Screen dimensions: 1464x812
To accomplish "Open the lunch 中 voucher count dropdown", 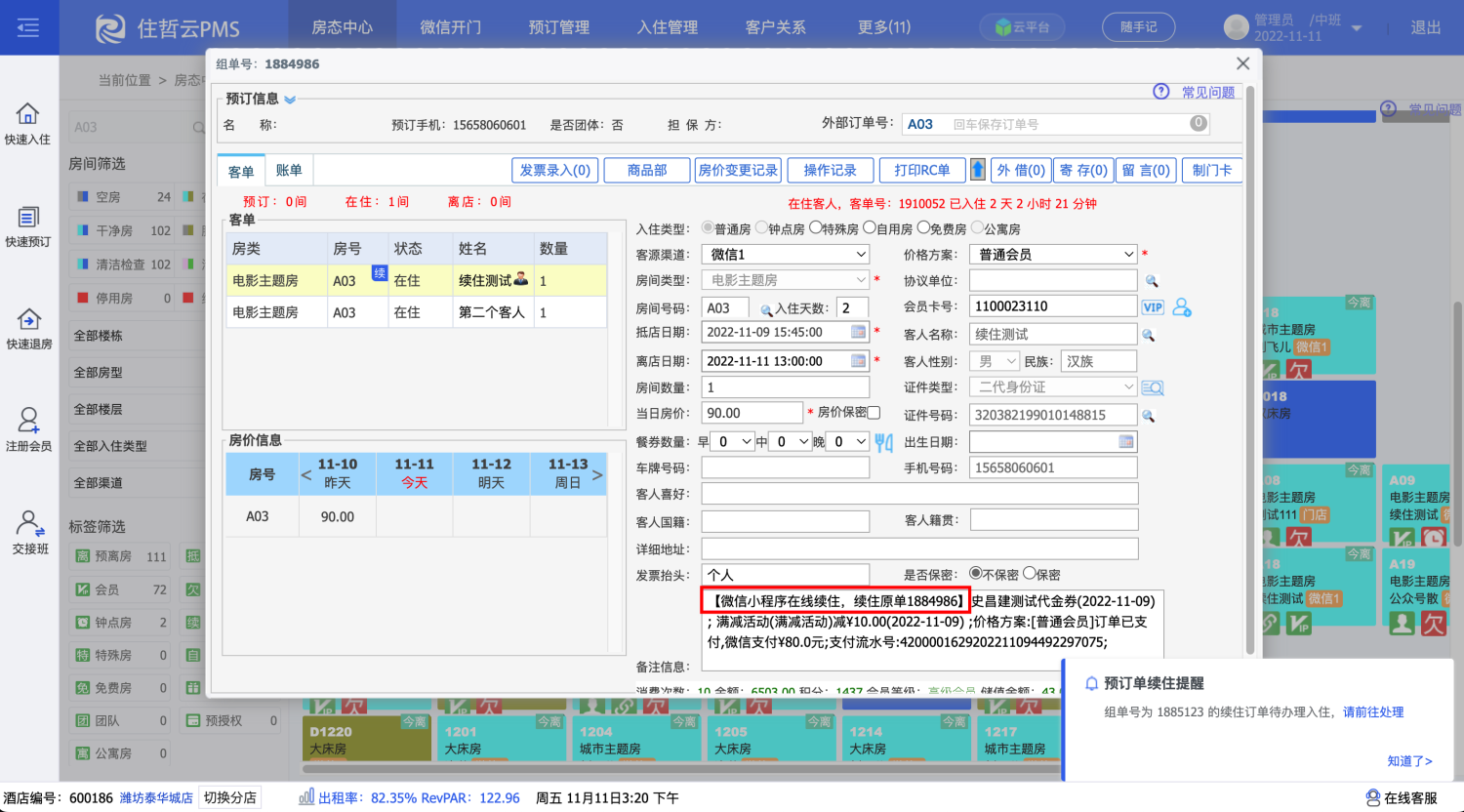I will (x=791, y=441).
